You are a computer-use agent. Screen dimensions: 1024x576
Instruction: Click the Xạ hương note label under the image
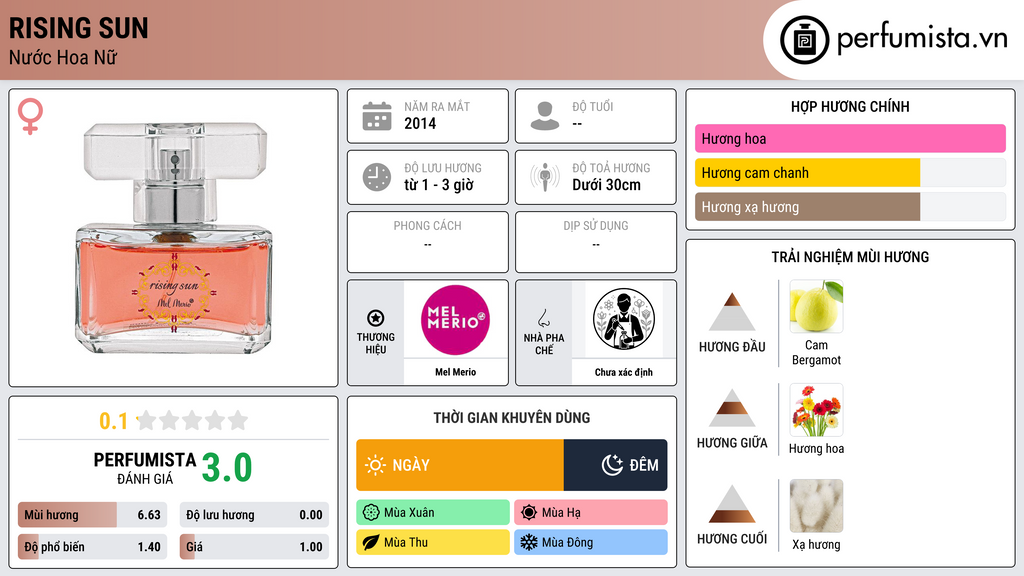[816, 545]
